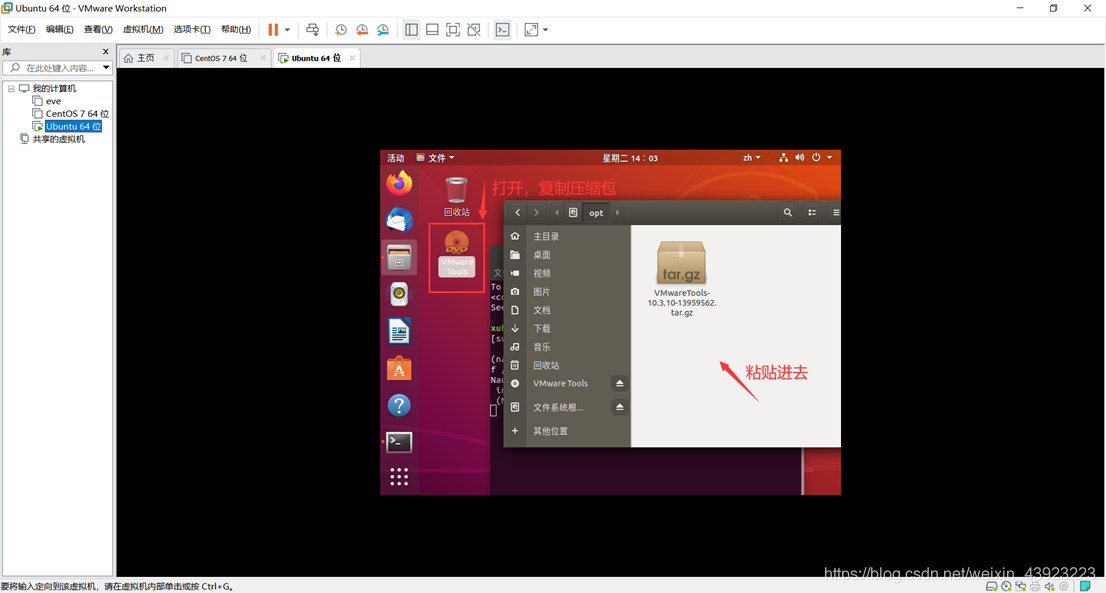Image resolution: width=1106 pixels, height=593 pixels.
Task: Open Rhythmbox from the dock
Action: tap(399, 294)
